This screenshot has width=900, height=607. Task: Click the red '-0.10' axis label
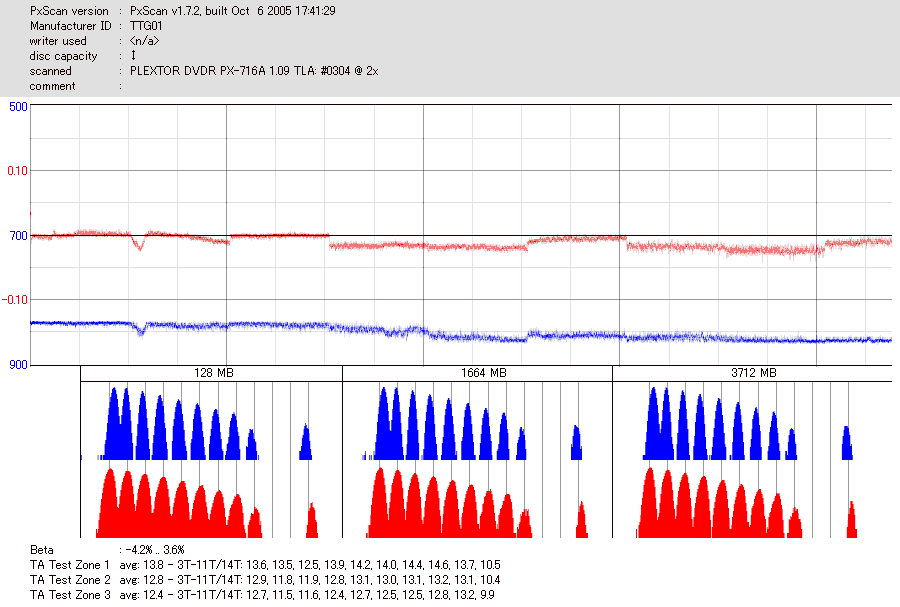pyautogui.click(x=15, y=300)
